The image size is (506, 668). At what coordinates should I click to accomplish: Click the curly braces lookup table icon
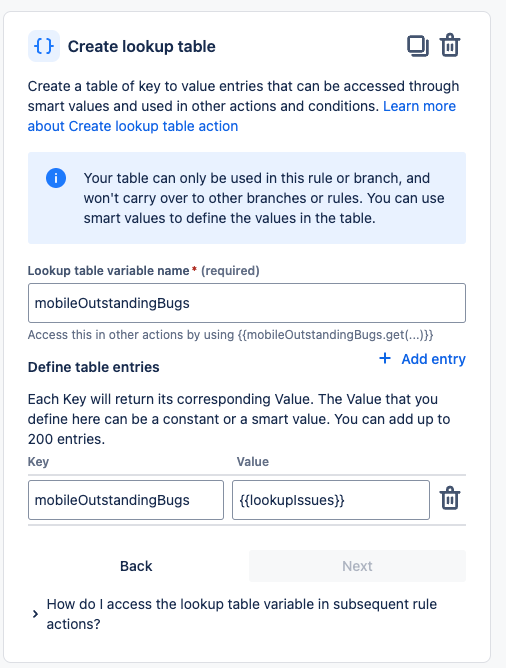click(44, 46)
